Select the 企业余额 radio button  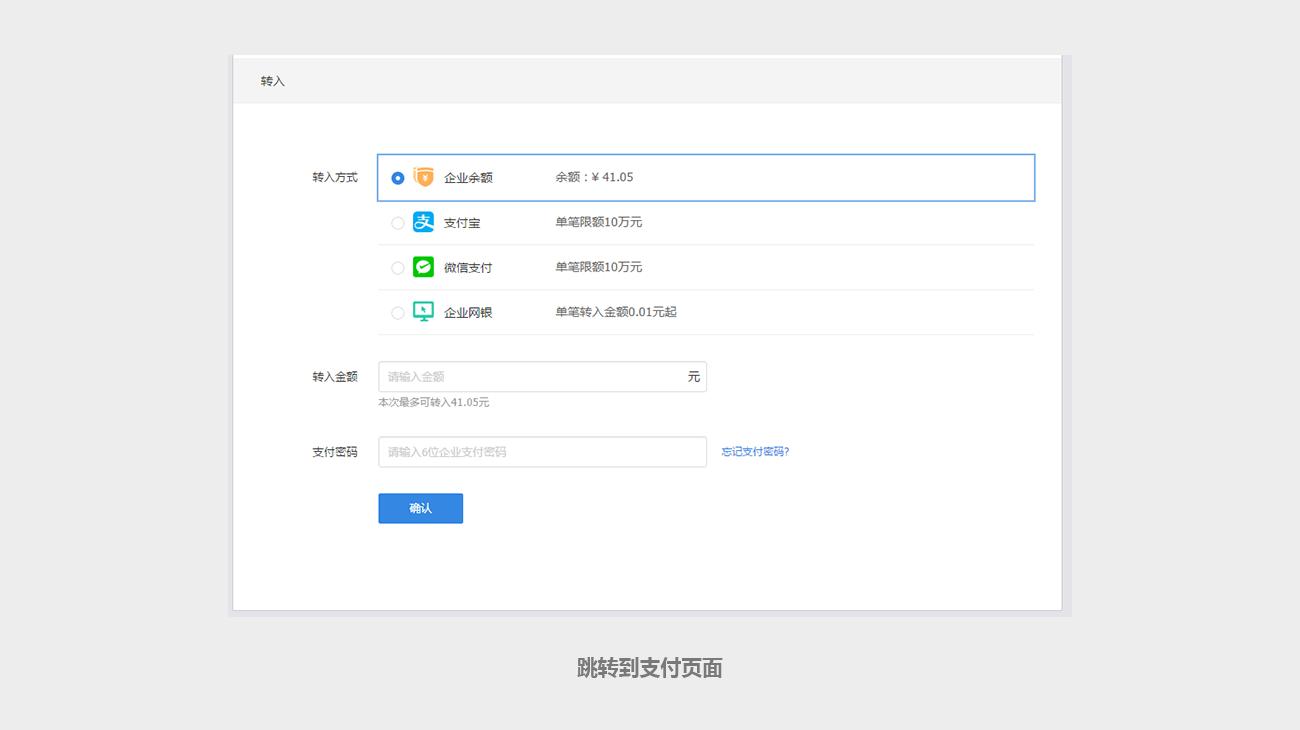click(398, 178)
